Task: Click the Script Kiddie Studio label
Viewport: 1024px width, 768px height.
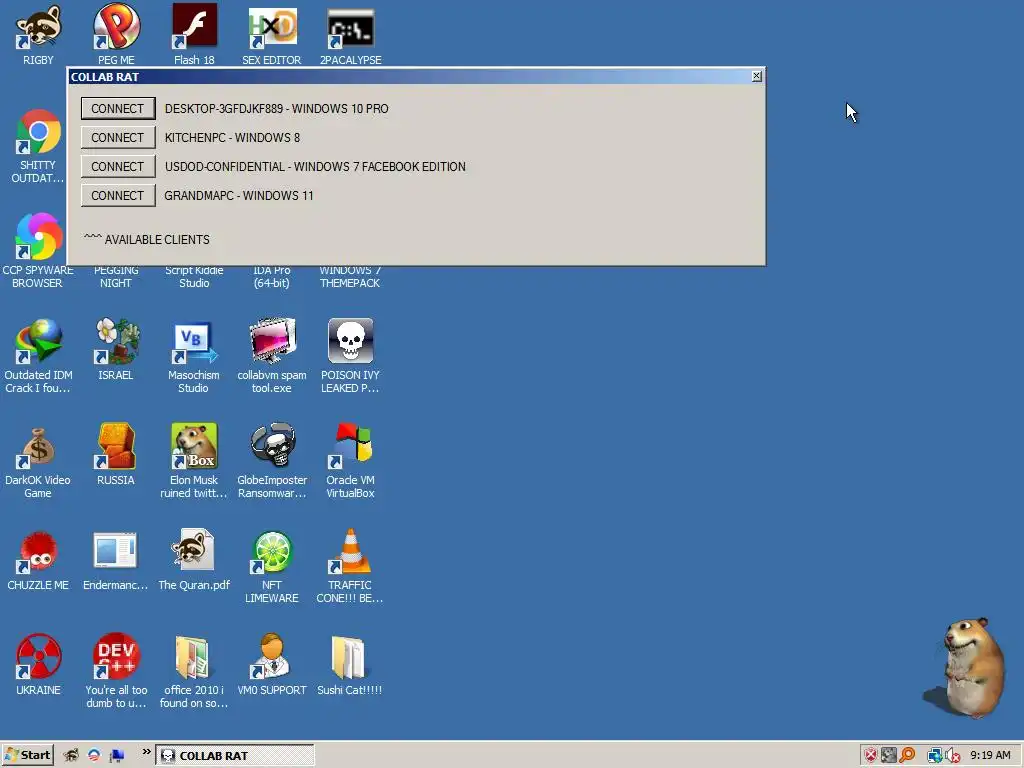Action: pyautogui.click(x=194, y=277)
